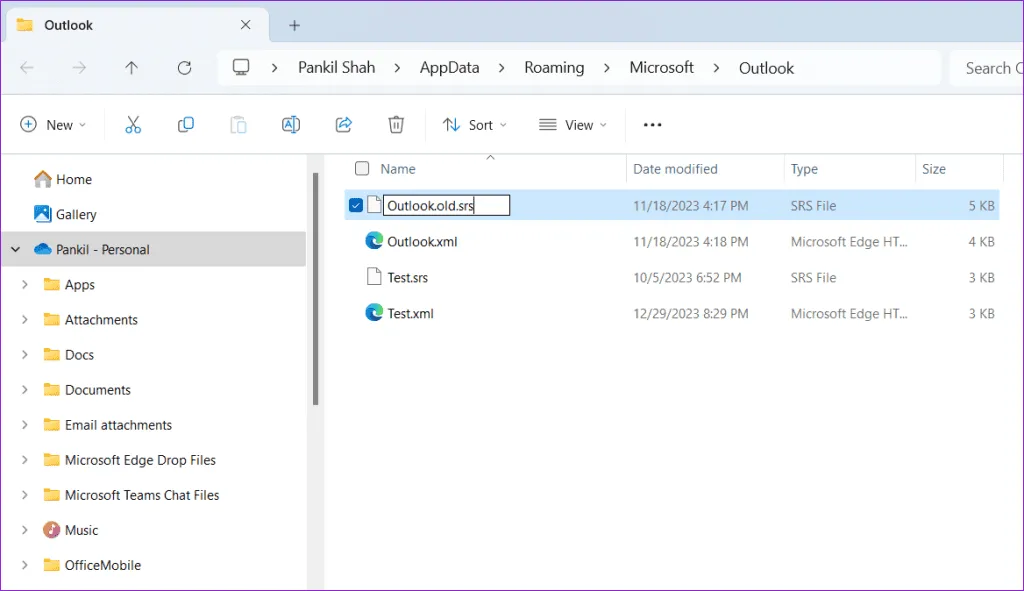Click the Copy icon in toolbar
This screenshot has height=591, width=1024.
(x=185, y=125)
